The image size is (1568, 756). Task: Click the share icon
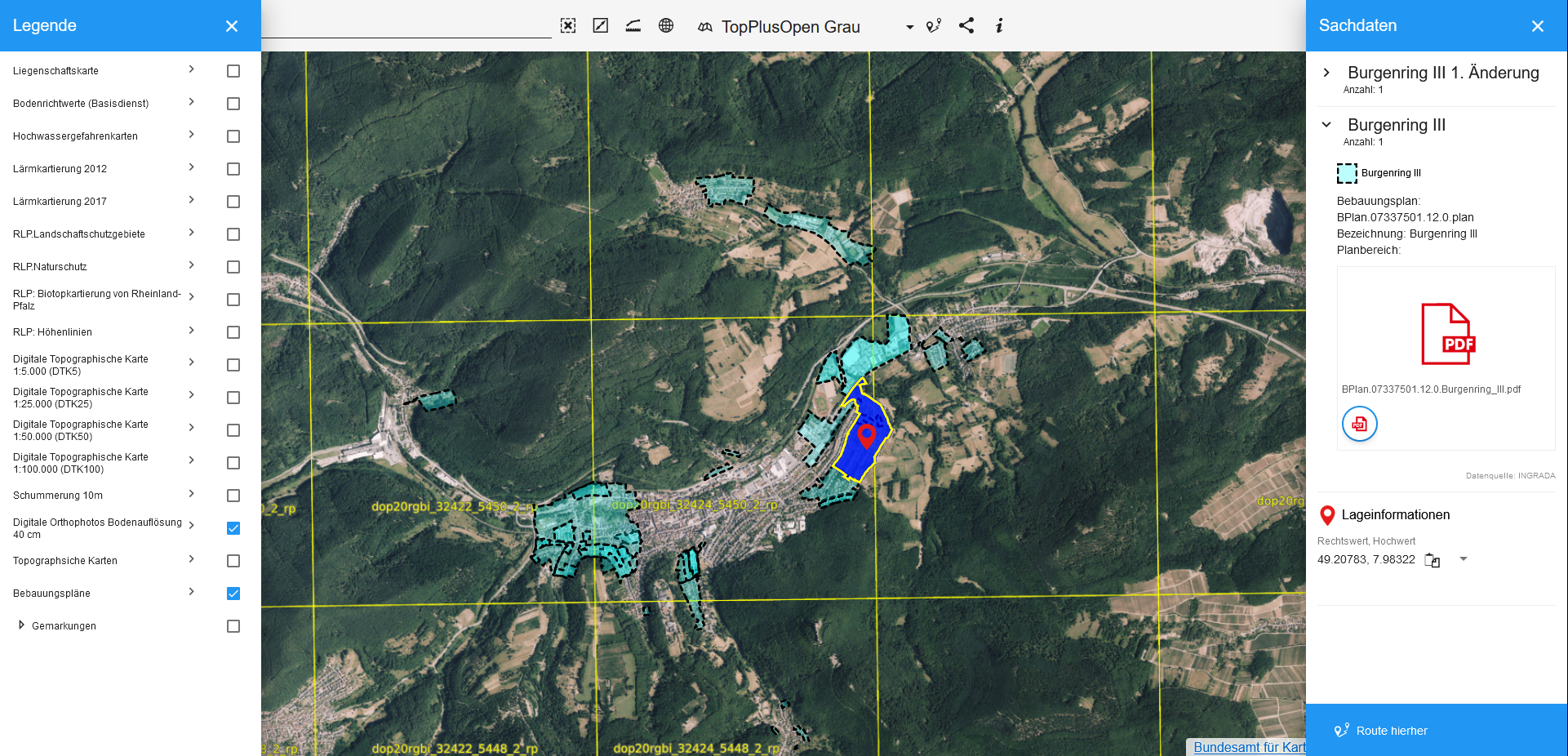tap(966, 26)
